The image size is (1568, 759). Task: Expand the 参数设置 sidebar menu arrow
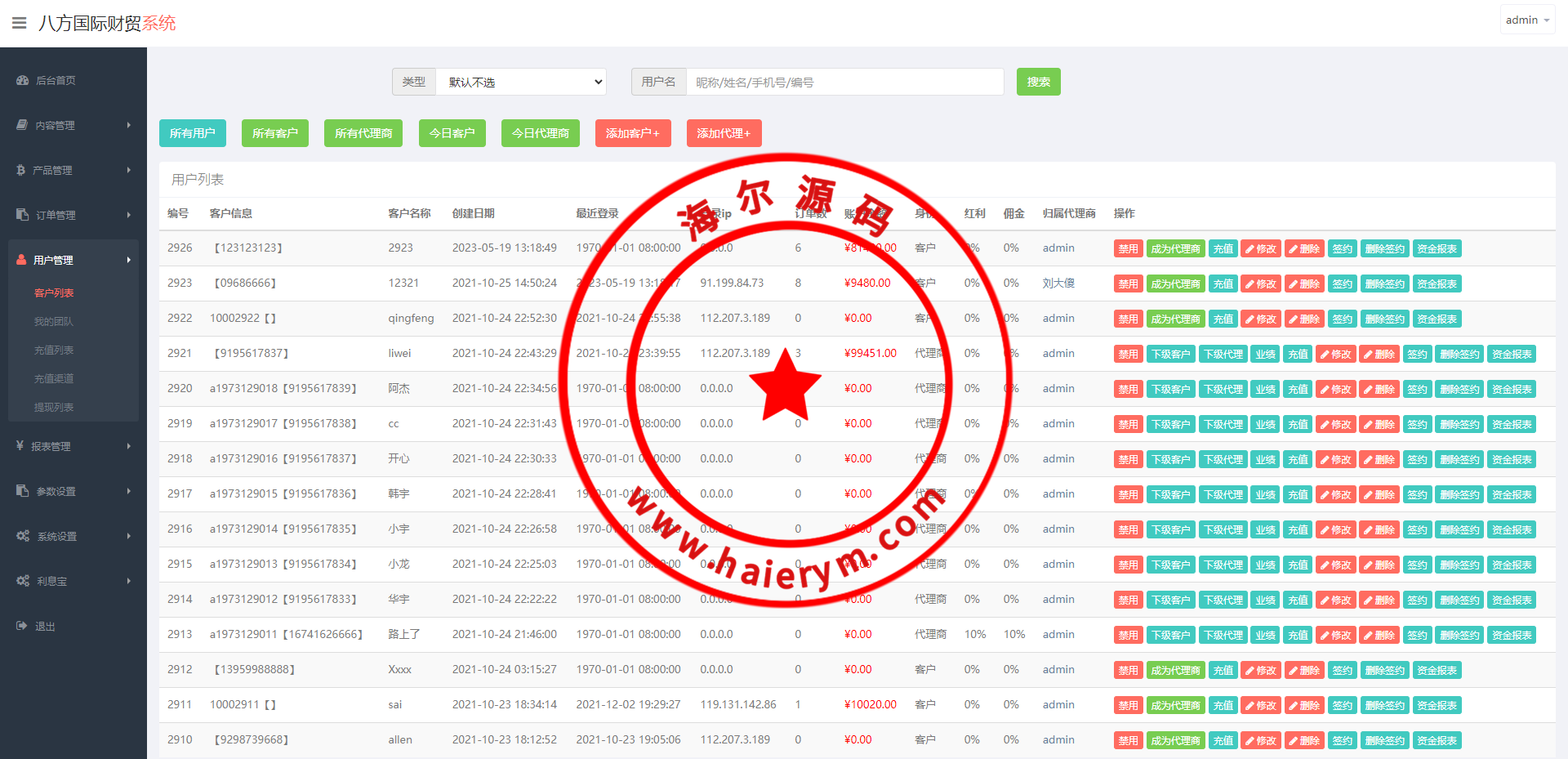point(129,491)
